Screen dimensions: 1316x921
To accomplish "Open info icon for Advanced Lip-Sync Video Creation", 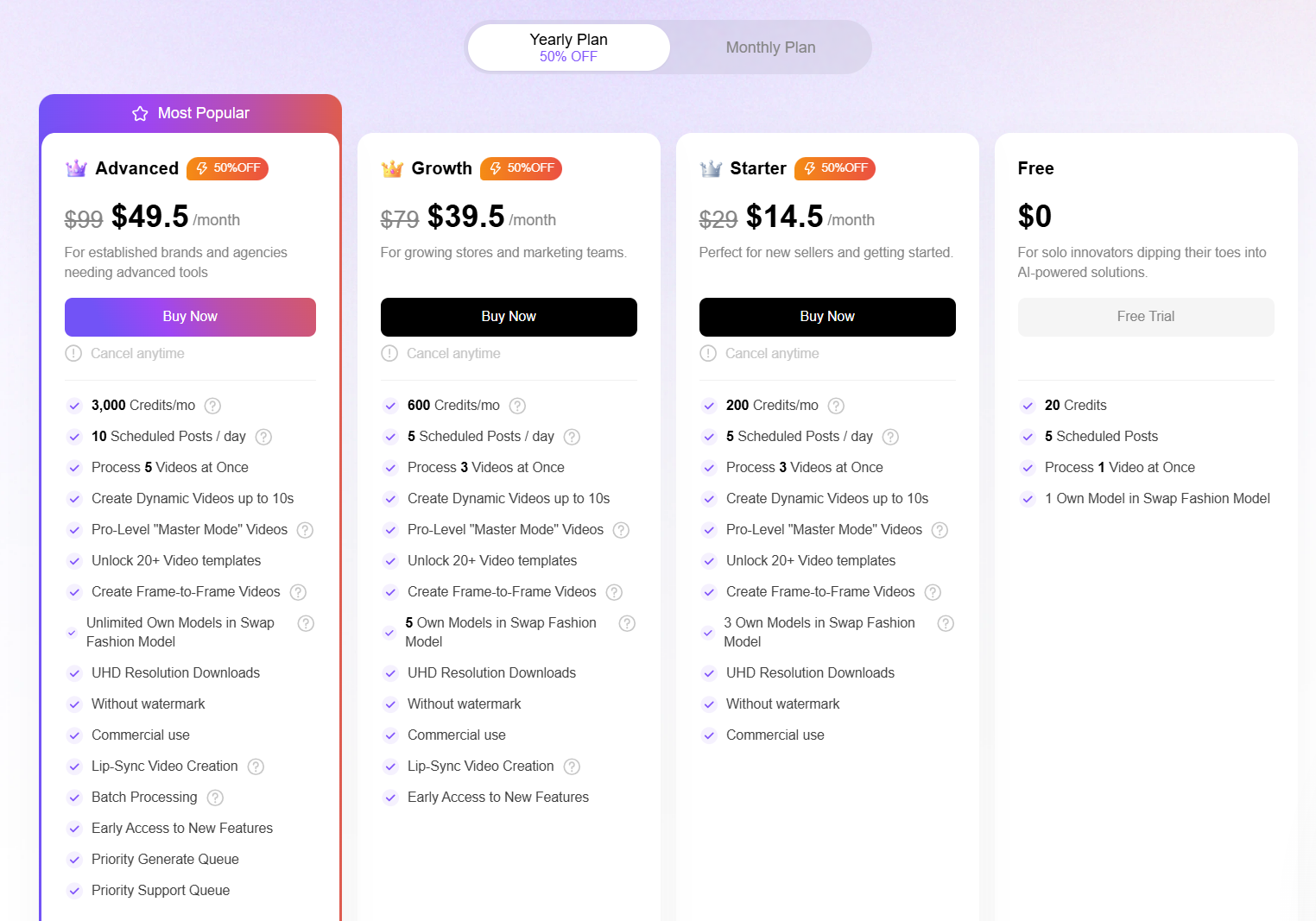I will click(256, 766).
